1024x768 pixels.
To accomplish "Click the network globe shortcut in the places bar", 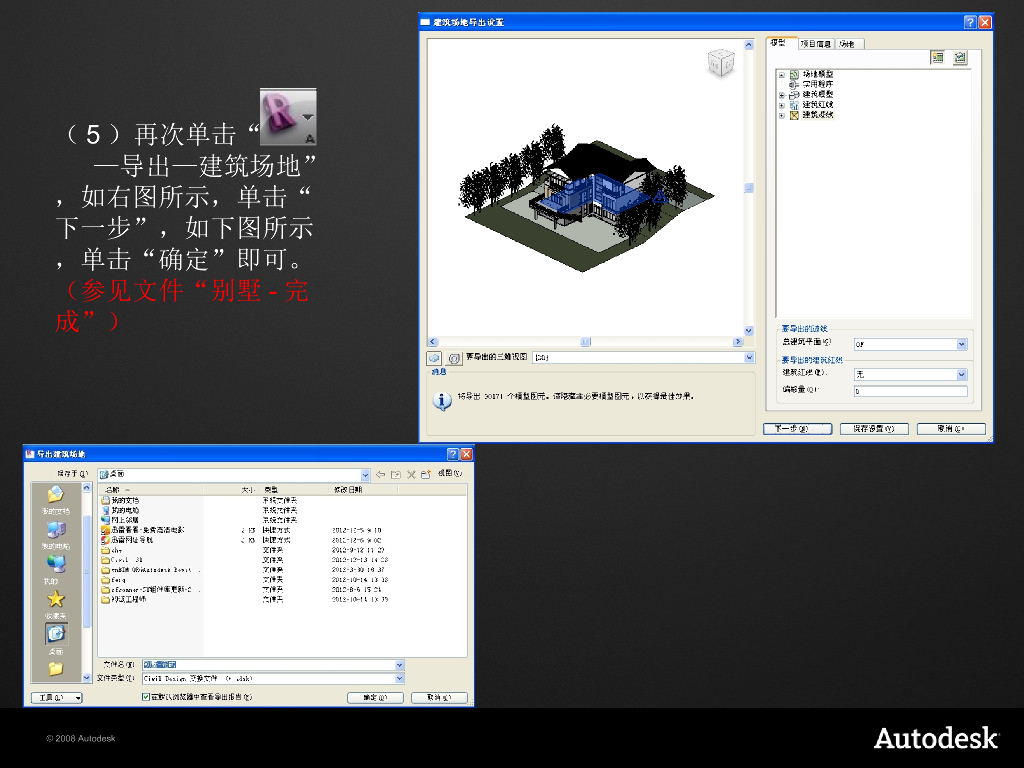I will click(x=56, y=569).
